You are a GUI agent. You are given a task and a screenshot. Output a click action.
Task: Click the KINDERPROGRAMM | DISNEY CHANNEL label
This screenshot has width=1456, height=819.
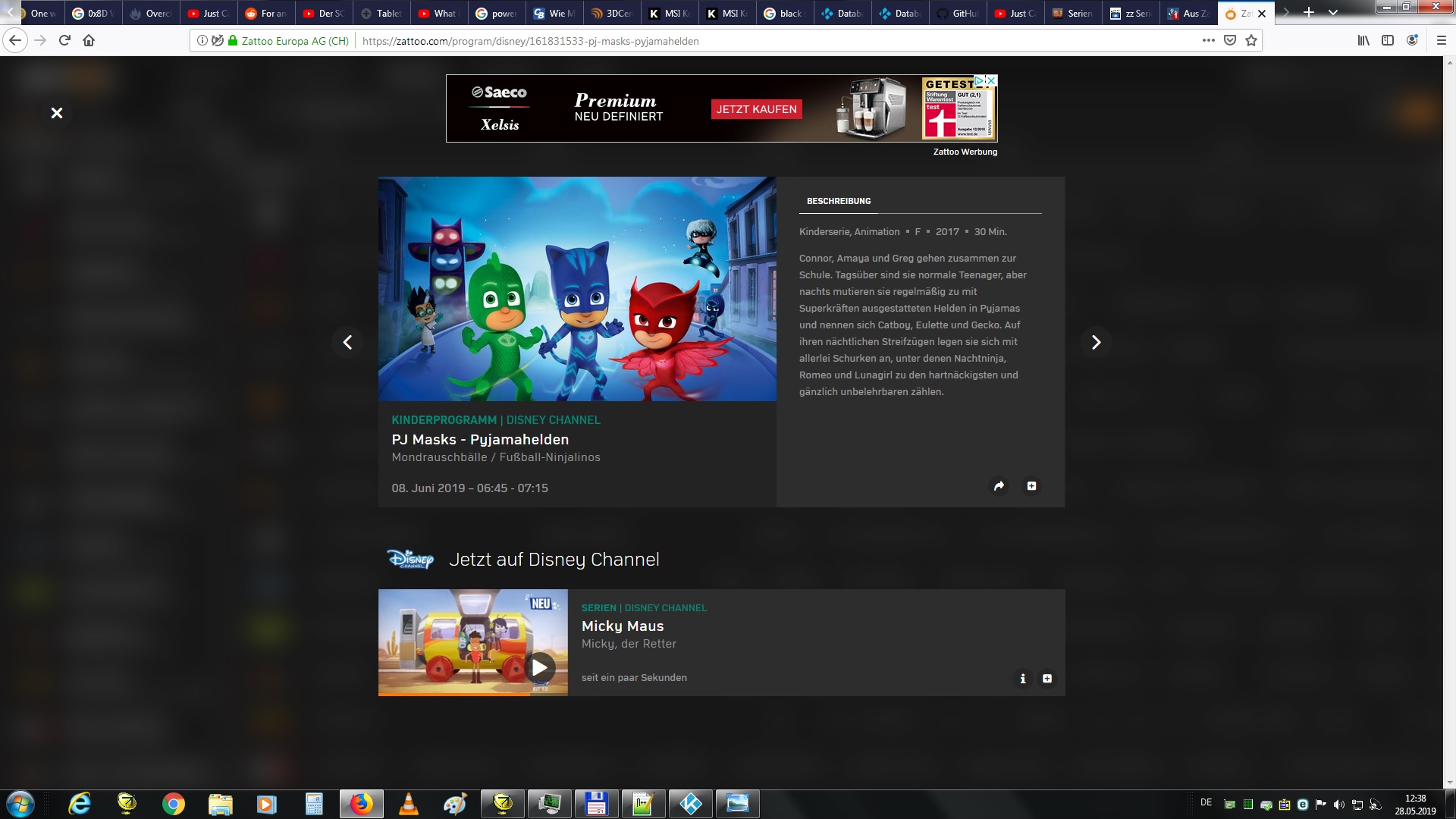496,420
